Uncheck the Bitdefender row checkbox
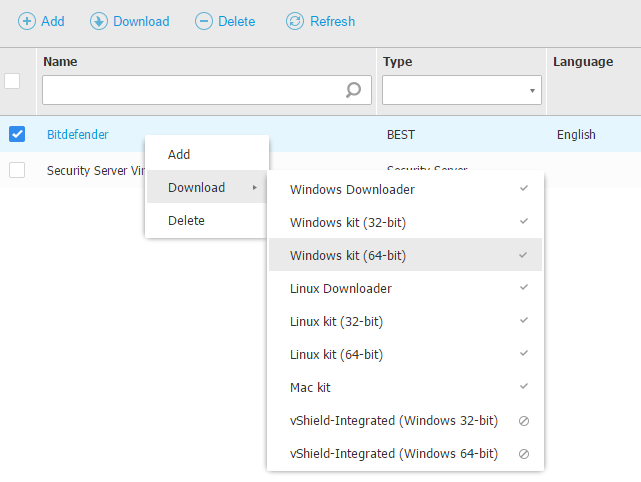641x482 pixels. (x=17, y=134)
